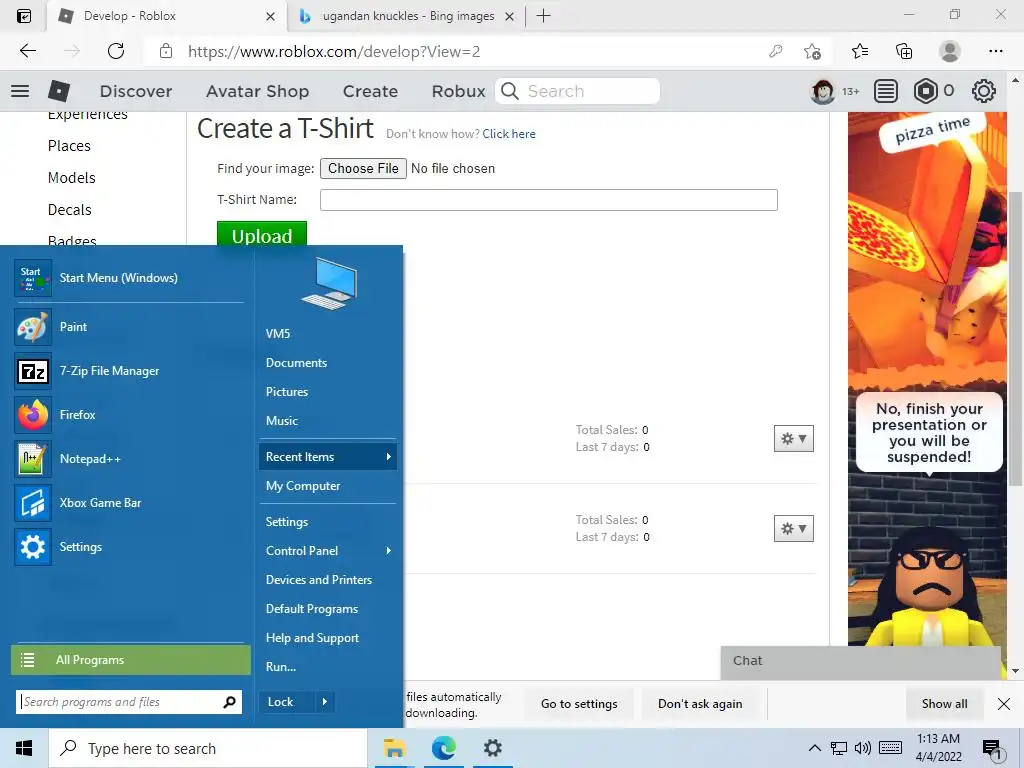
Task: Open File Explorer from the taskbar
Action: 394,748
